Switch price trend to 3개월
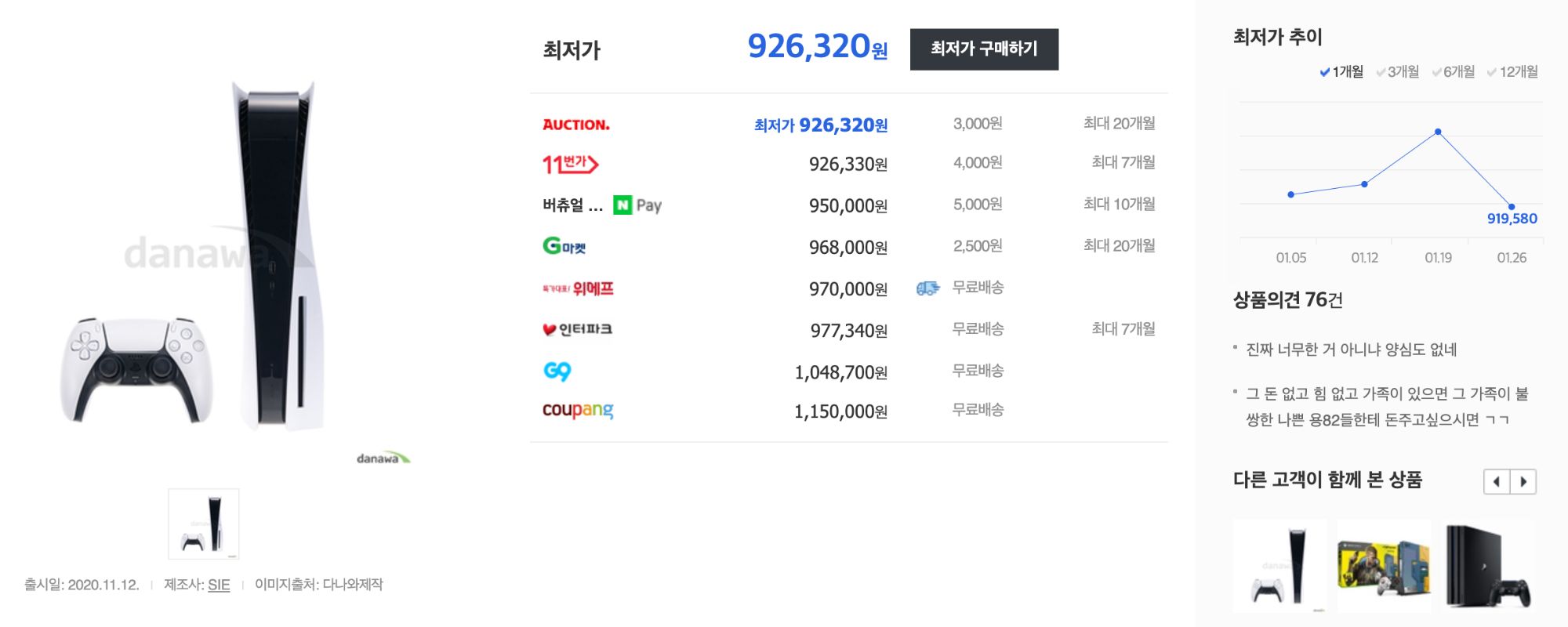This screenshot has width=1568, height=627. point(1397,72)
